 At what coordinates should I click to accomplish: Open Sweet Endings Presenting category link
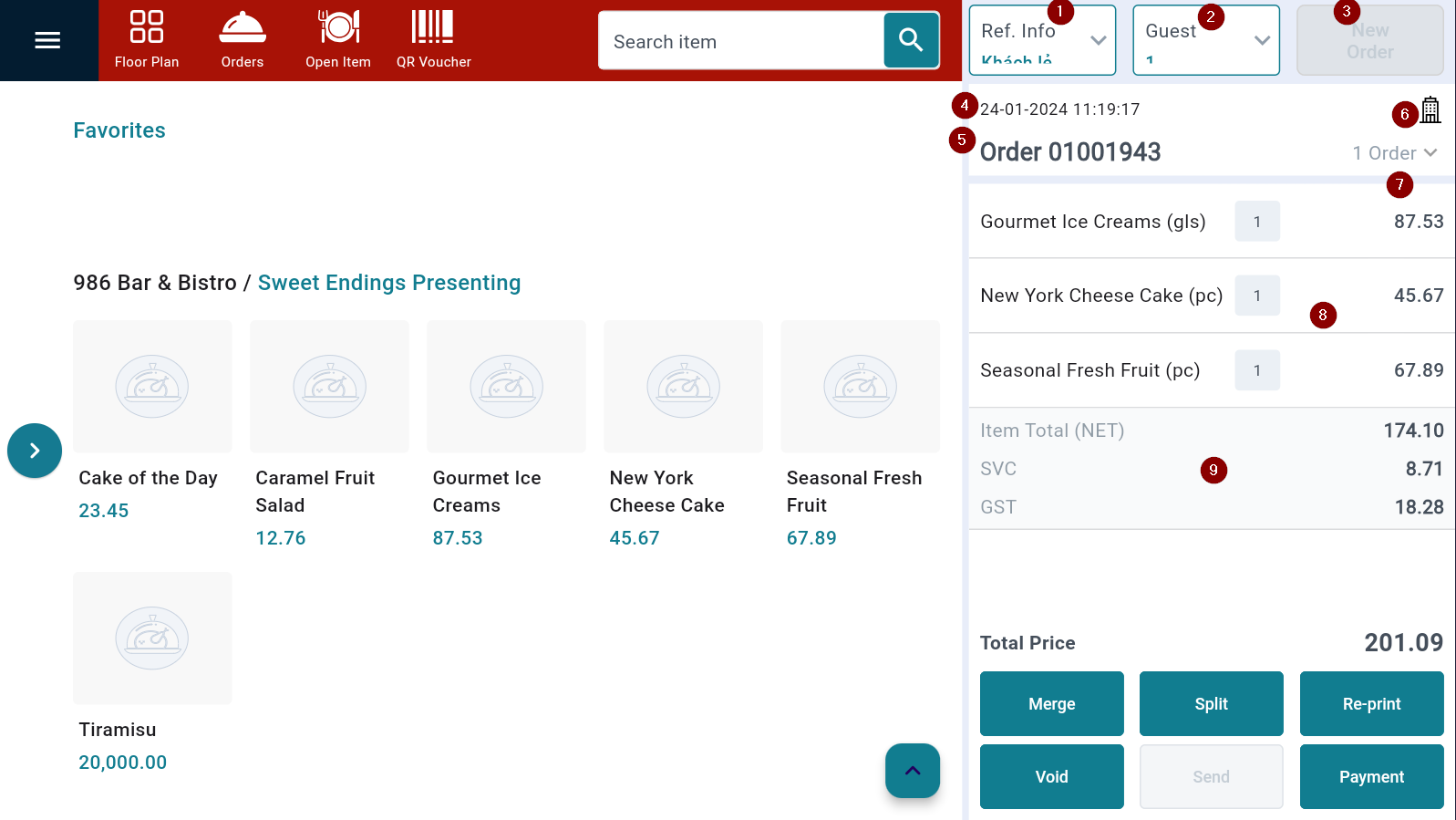389,283
